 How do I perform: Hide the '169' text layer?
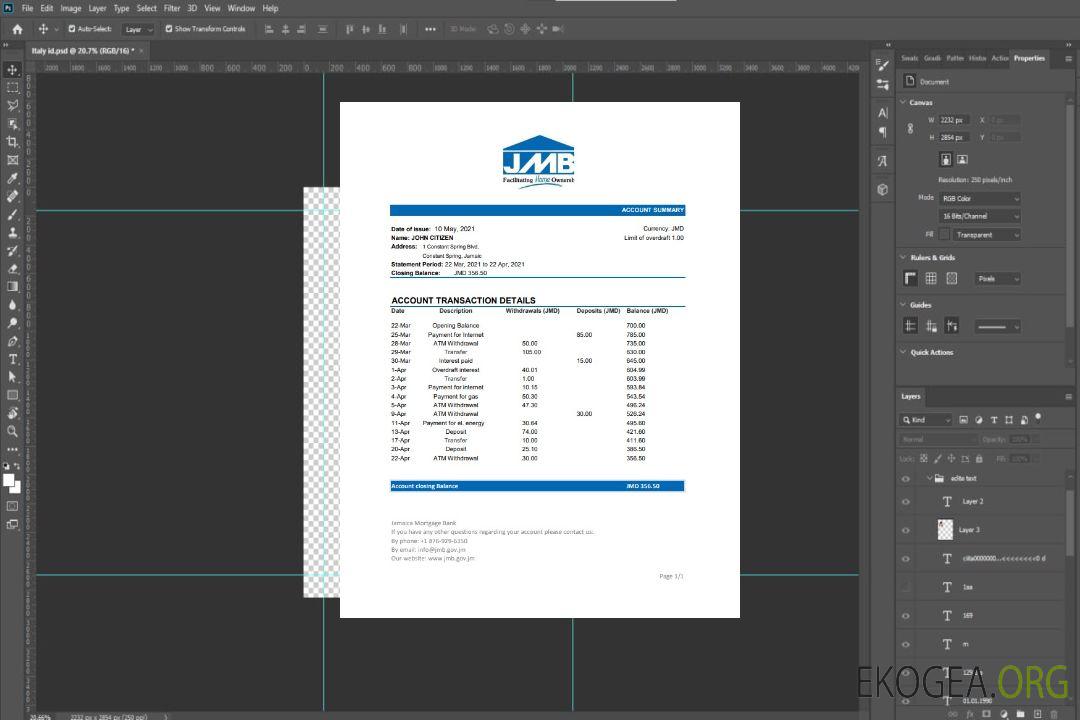906,616
